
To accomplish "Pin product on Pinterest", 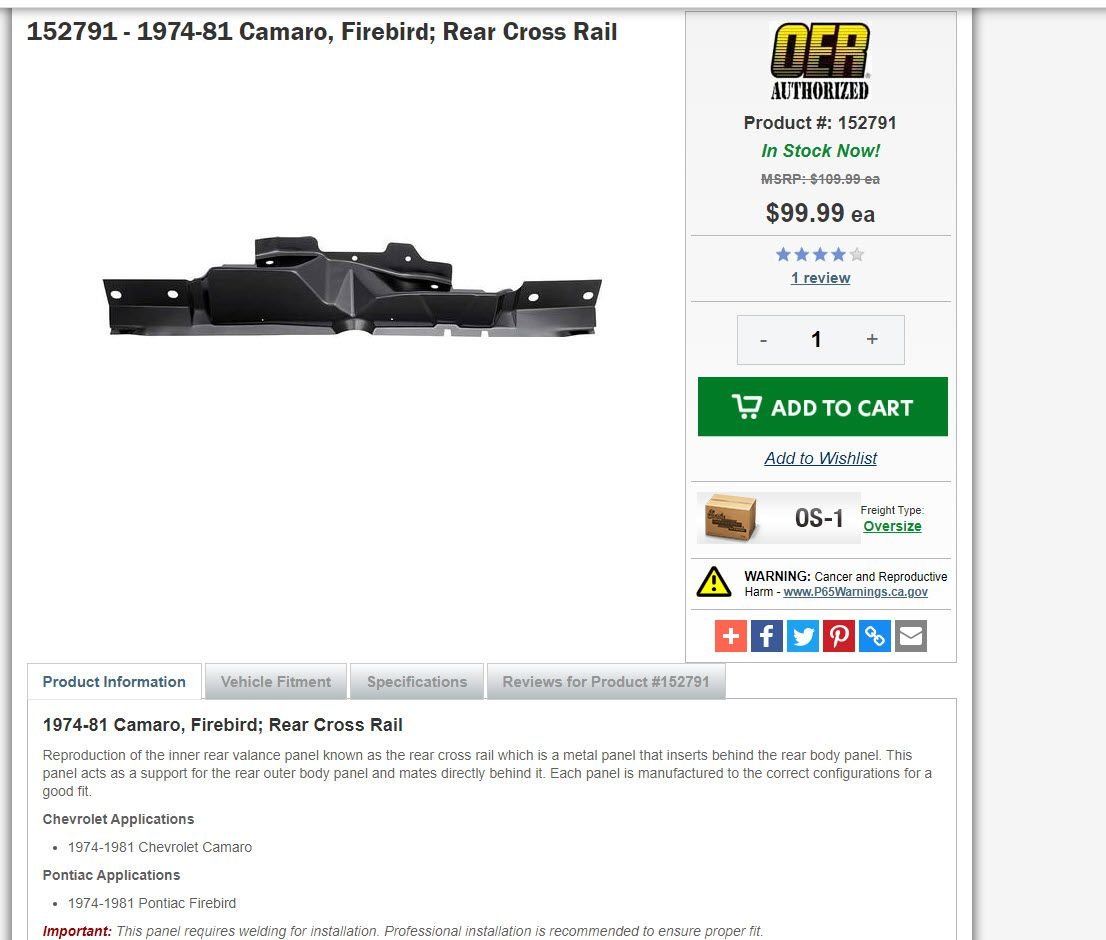I will point(839,636).
